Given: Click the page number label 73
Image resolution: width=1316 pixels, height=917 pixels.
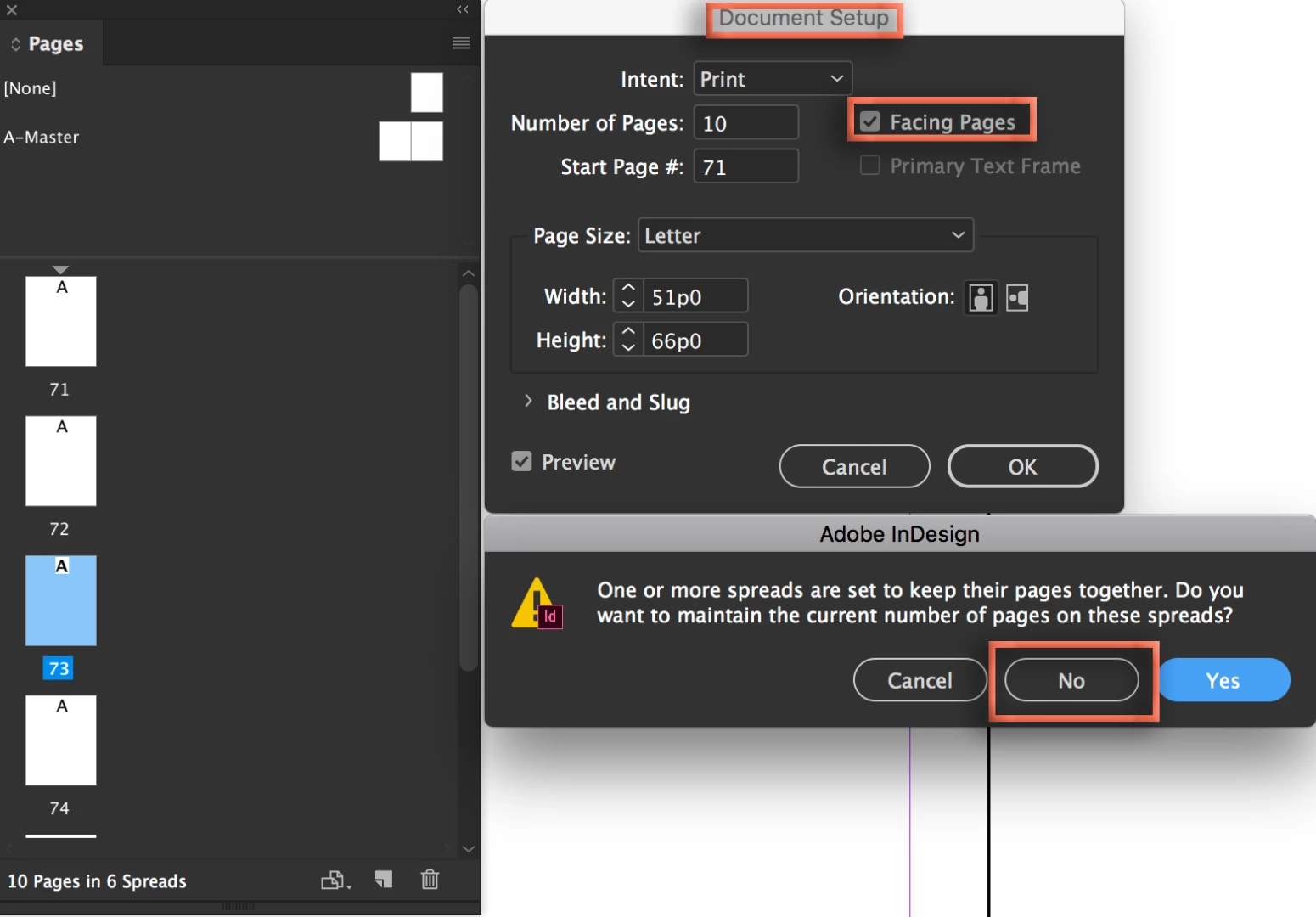Looking at the screenshot, I should 59,668.
